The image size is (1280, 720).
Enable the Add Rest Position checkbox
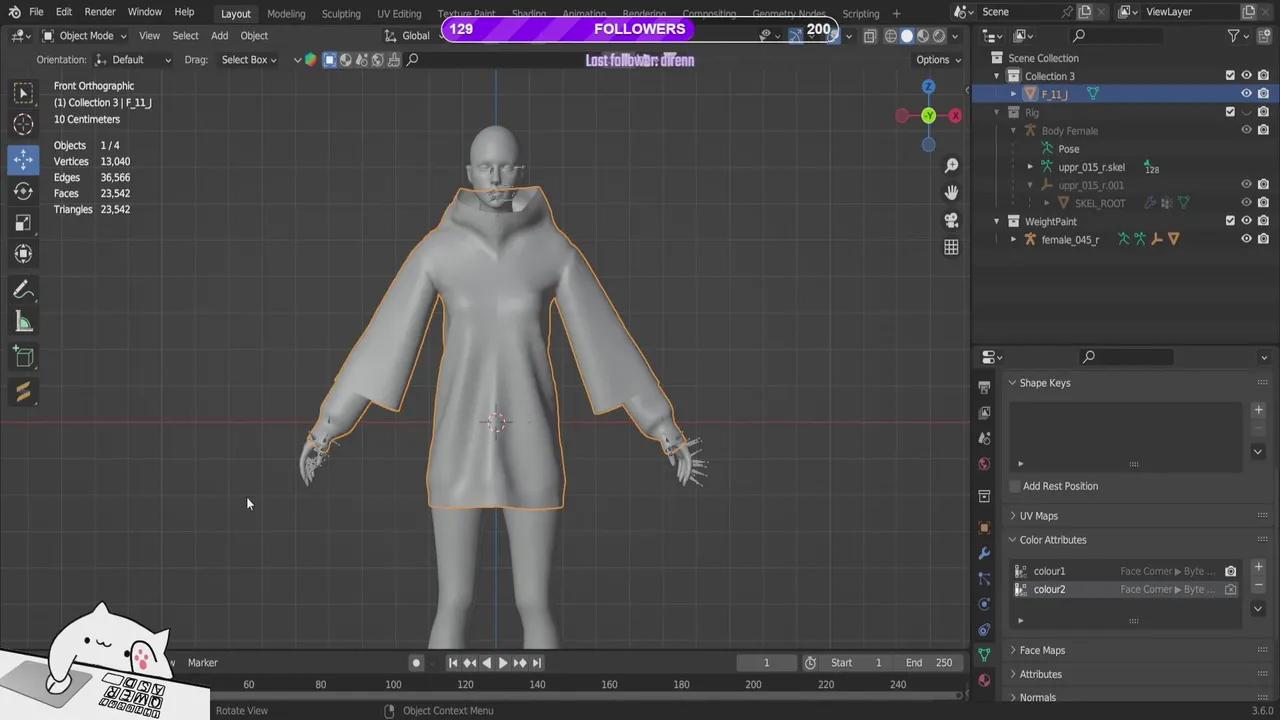(1015, 486)
